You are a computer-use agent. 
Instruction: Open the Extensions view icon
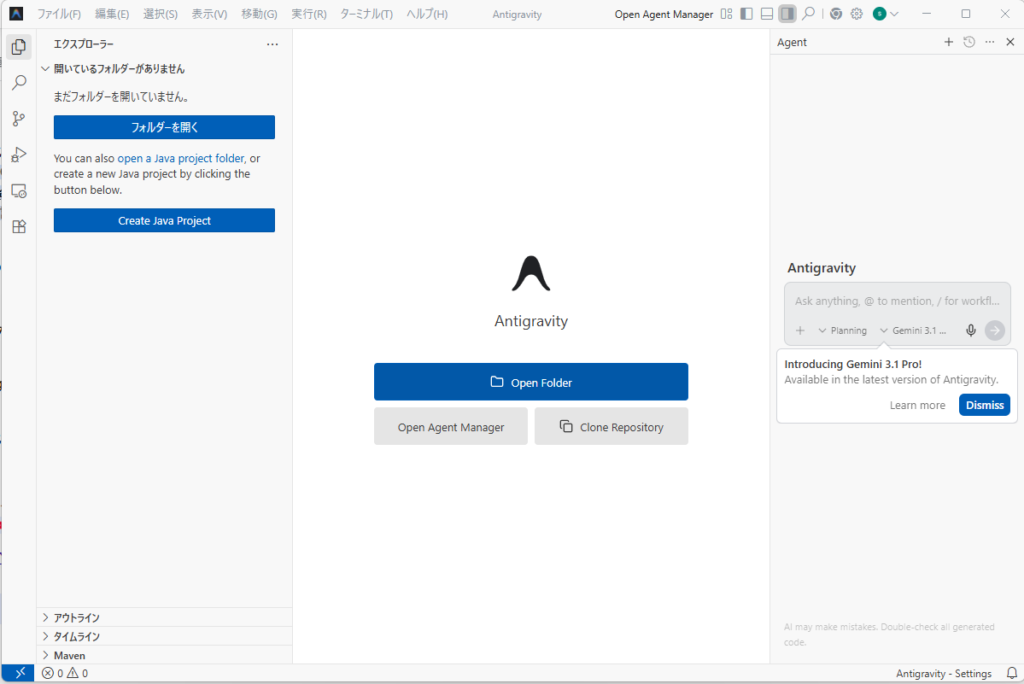coord(18,227)
